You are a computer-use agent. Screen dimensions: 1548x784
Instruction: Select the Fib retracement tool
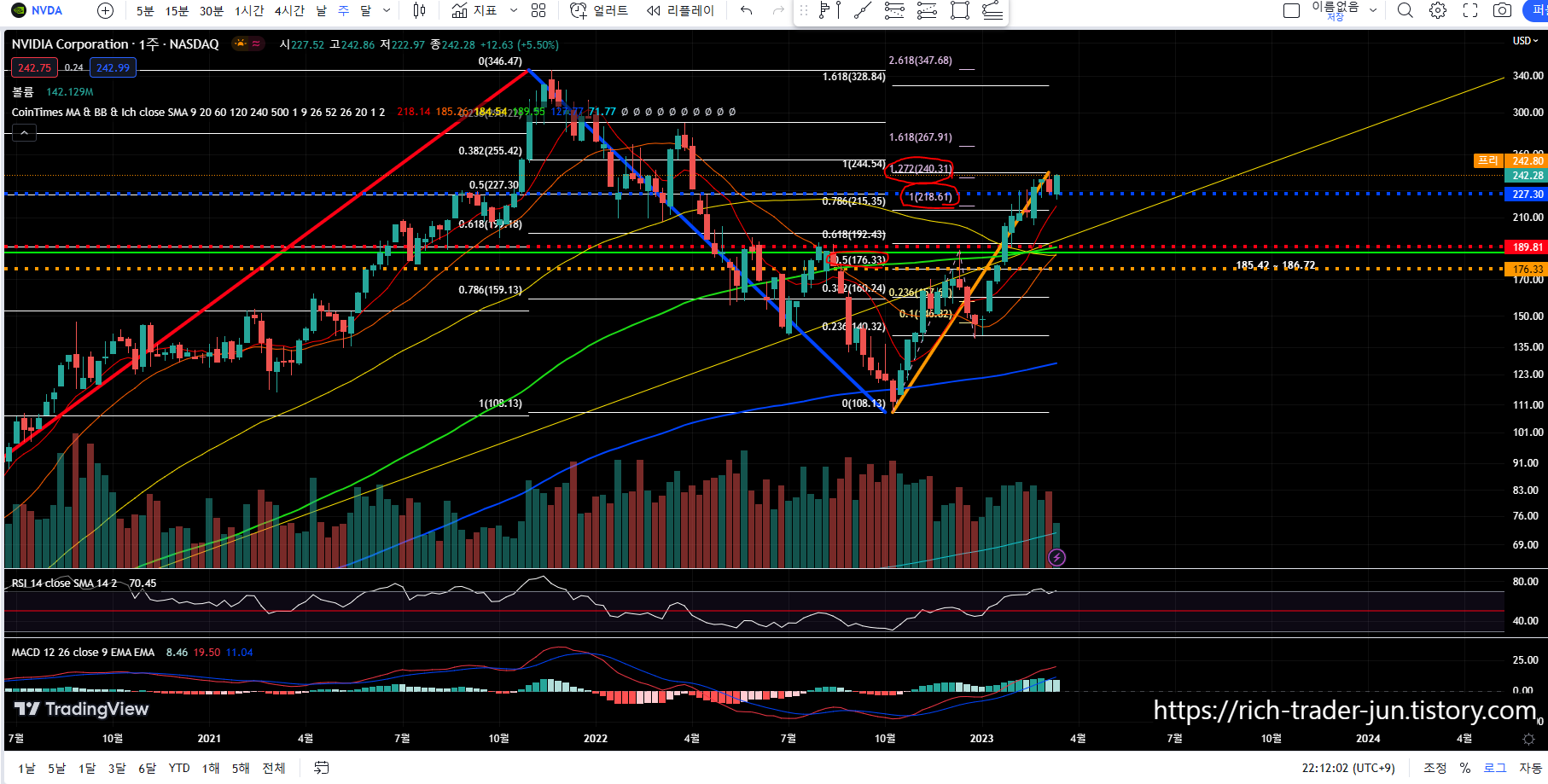click(894, 10)
